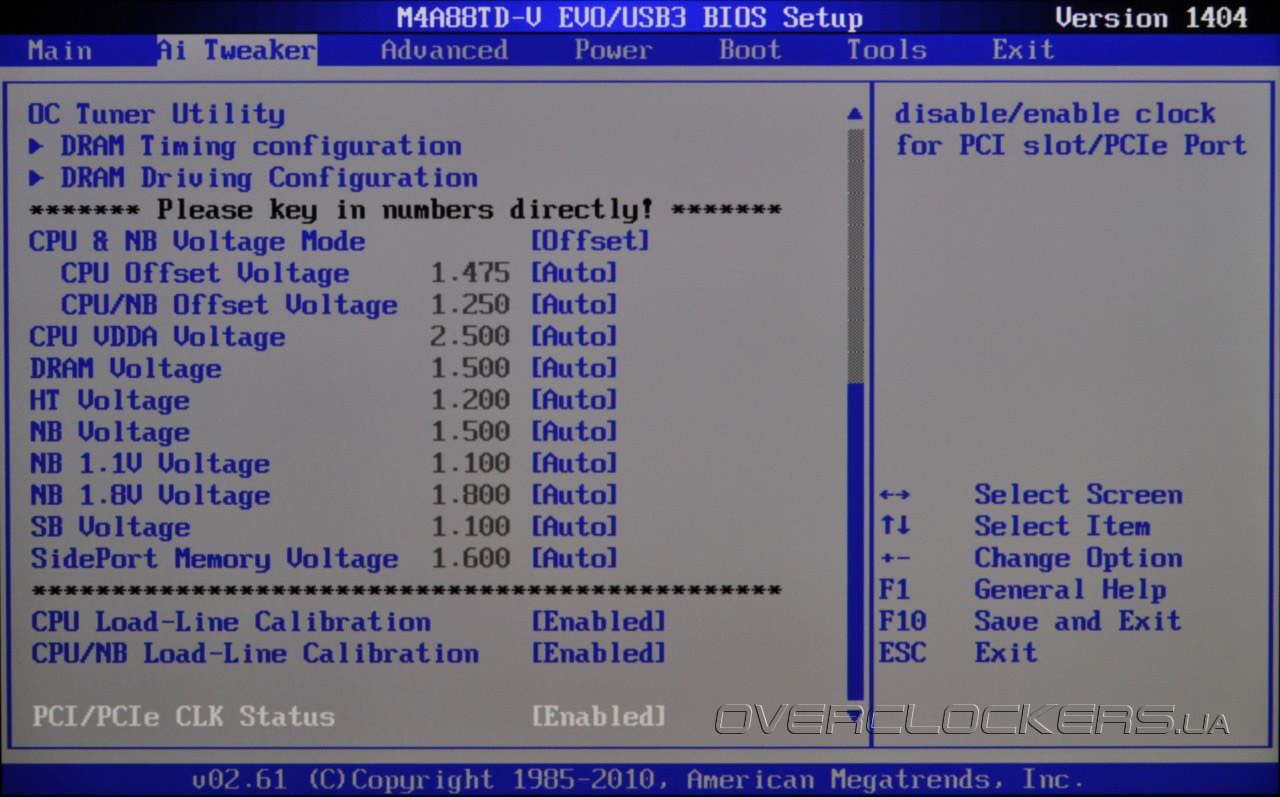The height and width of the screenshot is (797, 1280).
Task: Toggle PCI/PCIe CLK Status Enabled value
Action: tap(598, 717)
